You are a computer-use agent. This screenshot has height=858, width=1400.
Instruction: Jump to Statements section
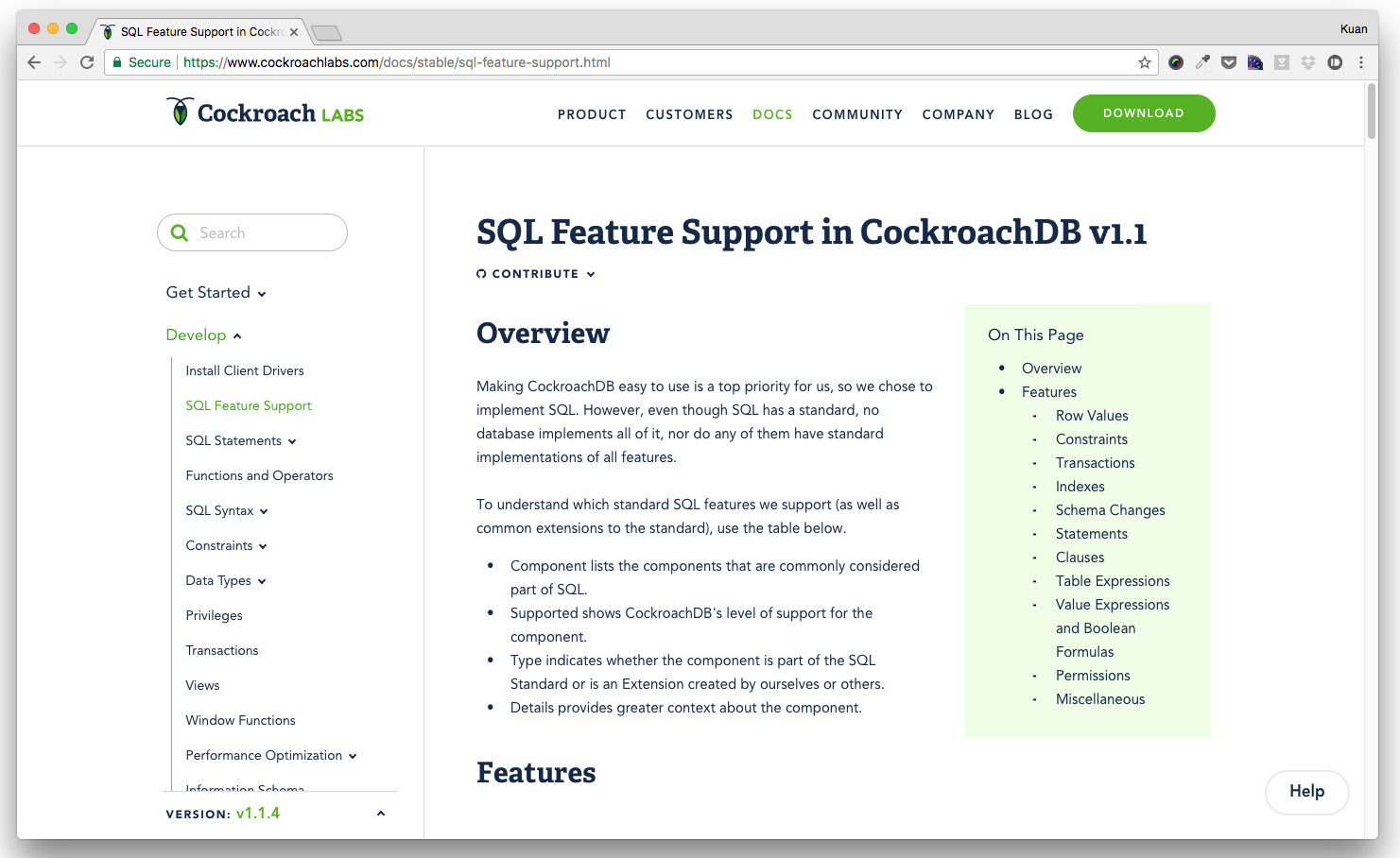pos(1092,534)
